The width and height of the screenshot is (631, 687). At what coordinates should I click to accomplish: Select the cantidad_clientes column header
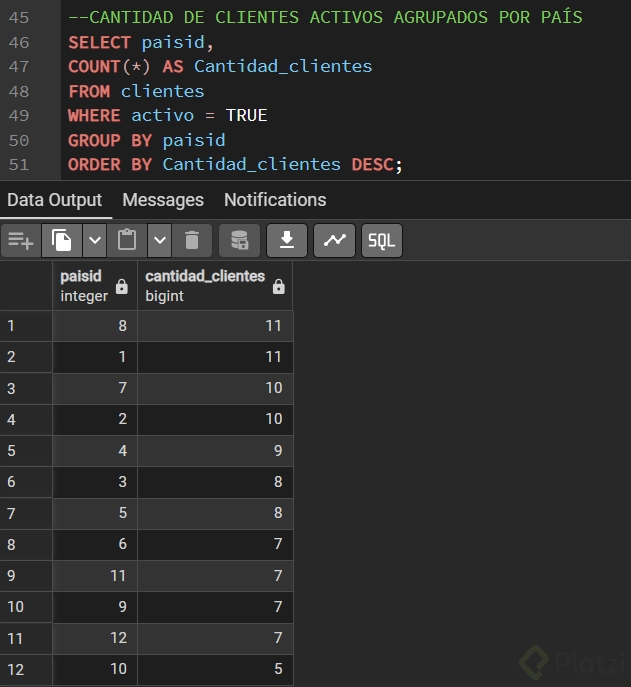pyautogui.click(x=205, y=286)
